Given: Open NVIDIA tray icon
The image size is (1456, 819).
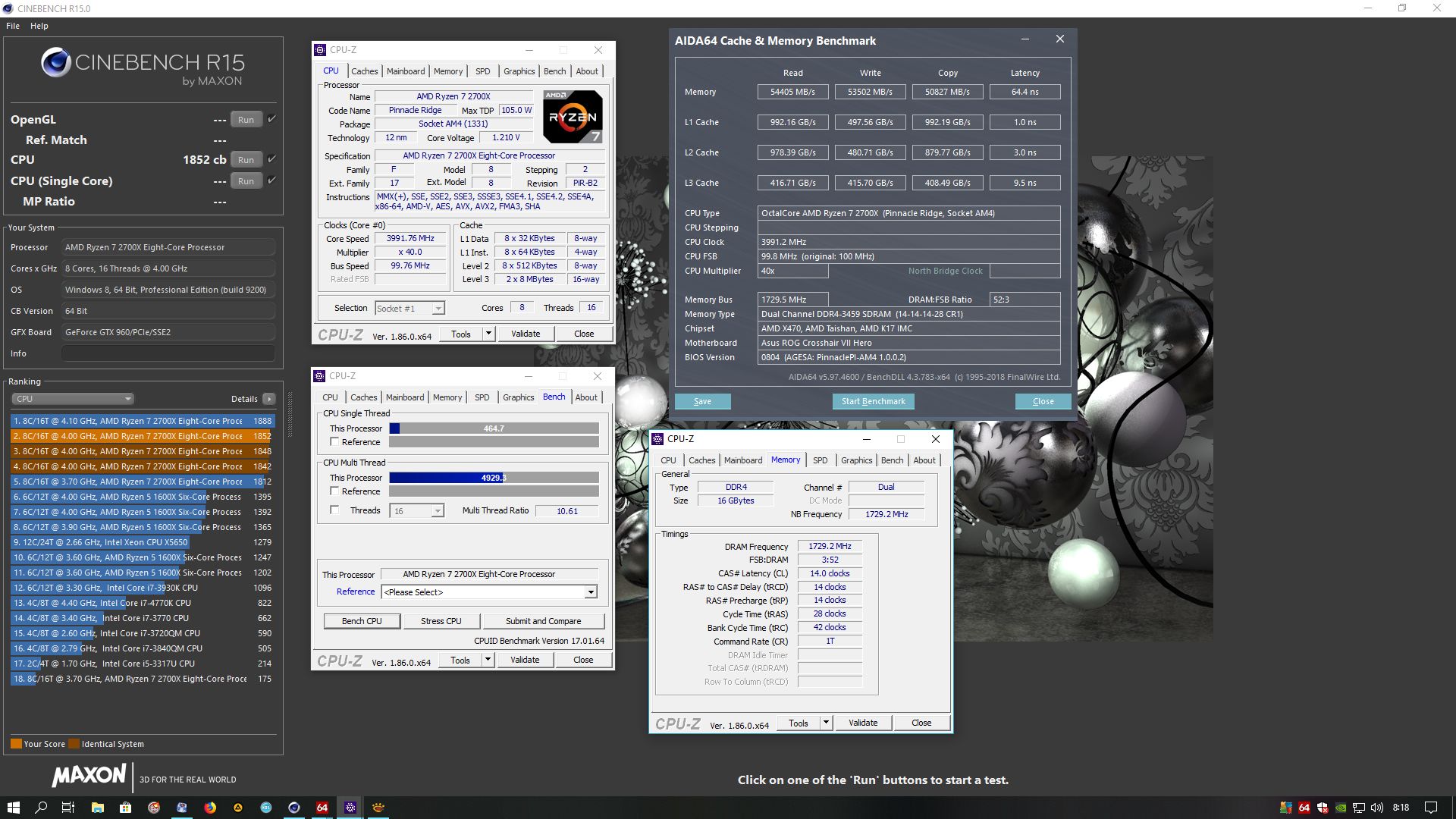Looking at the screenshot, I should coord(1341,808).
